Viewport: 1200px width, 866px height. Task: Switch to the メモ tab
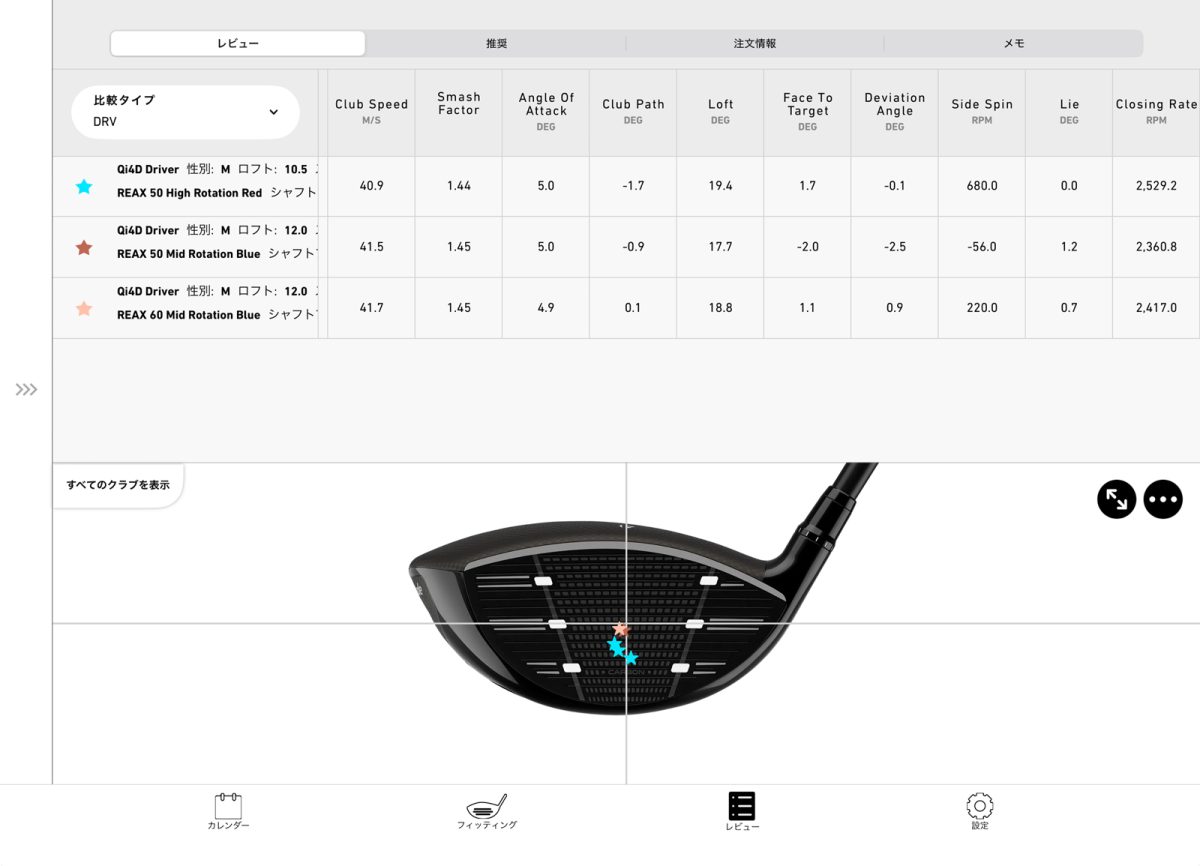[1012, 42]
